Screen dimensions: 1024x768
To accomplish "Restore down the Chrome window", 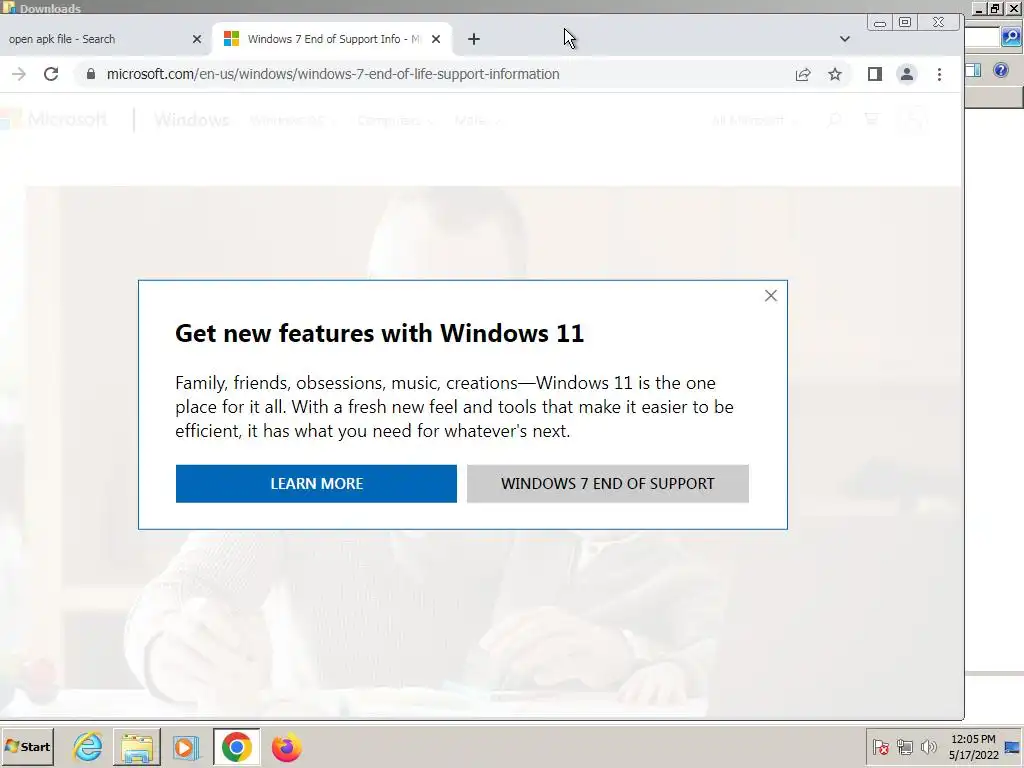I will click(x=904, y=23).
